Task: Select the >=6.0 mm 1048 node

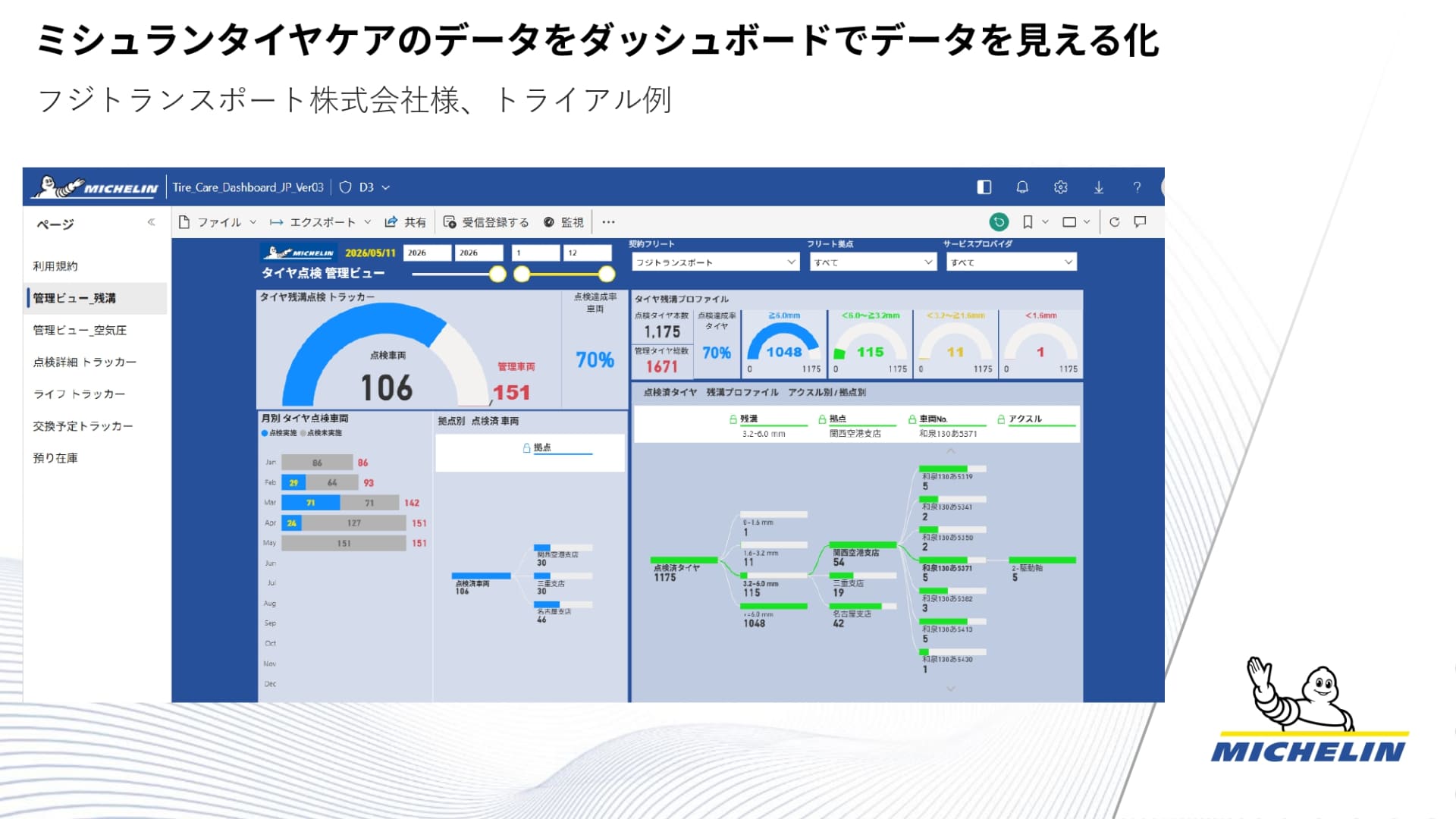Action: pyautogui.click(x=773, y=616)
